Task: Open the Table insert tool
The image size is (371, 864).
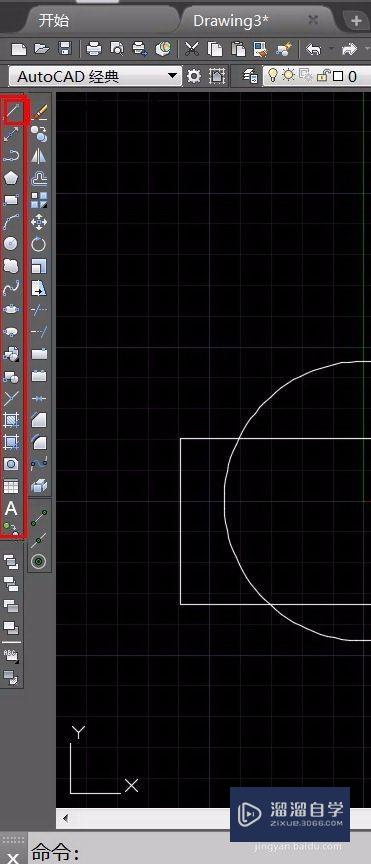Action: [11, 486]
